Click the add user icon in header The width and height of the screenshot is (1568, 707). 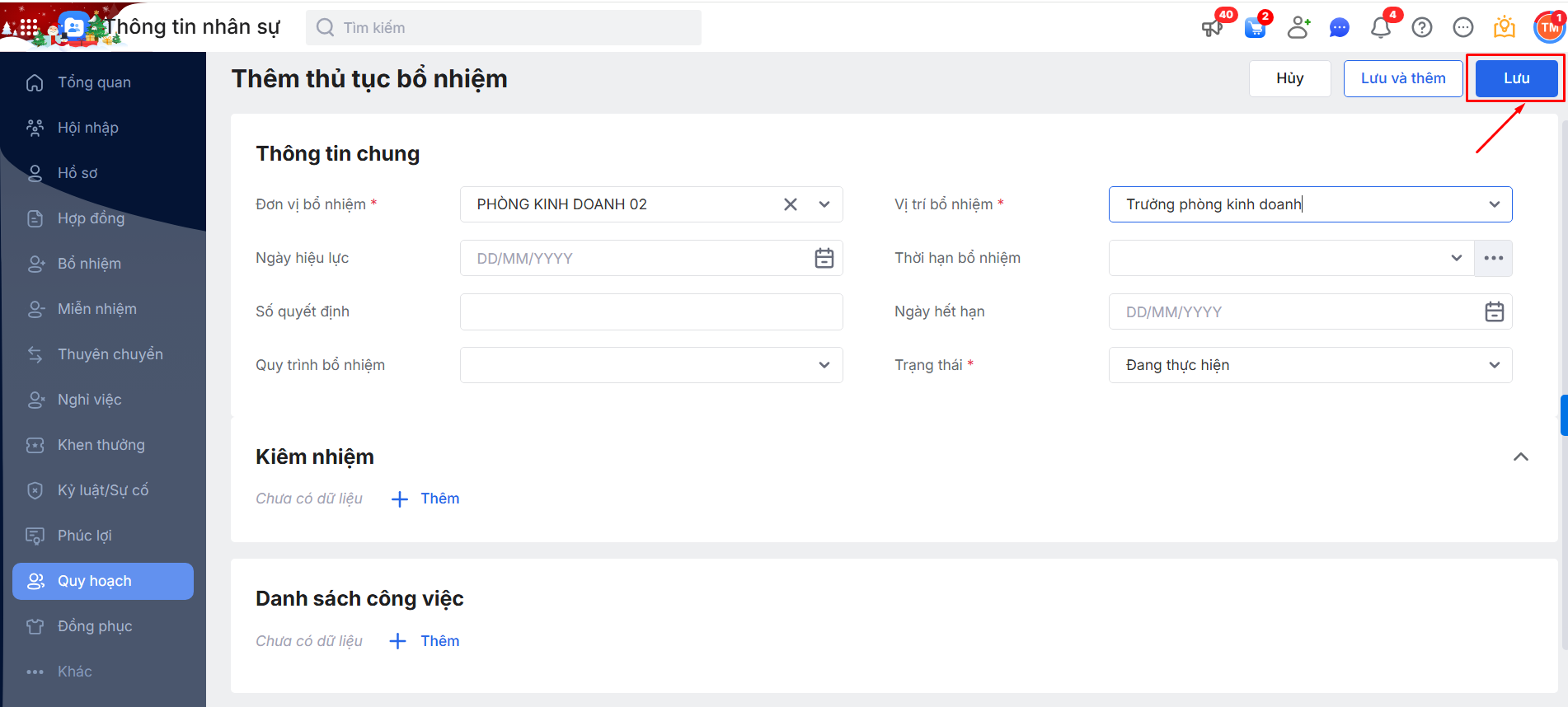point(1298,28)
